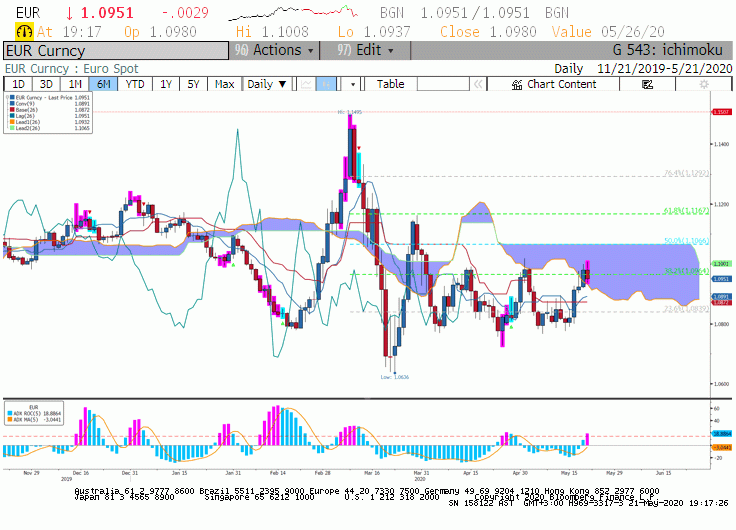Open the Actions dropdown menu
This screenshot has height=530, width=736.
point(274,50)
